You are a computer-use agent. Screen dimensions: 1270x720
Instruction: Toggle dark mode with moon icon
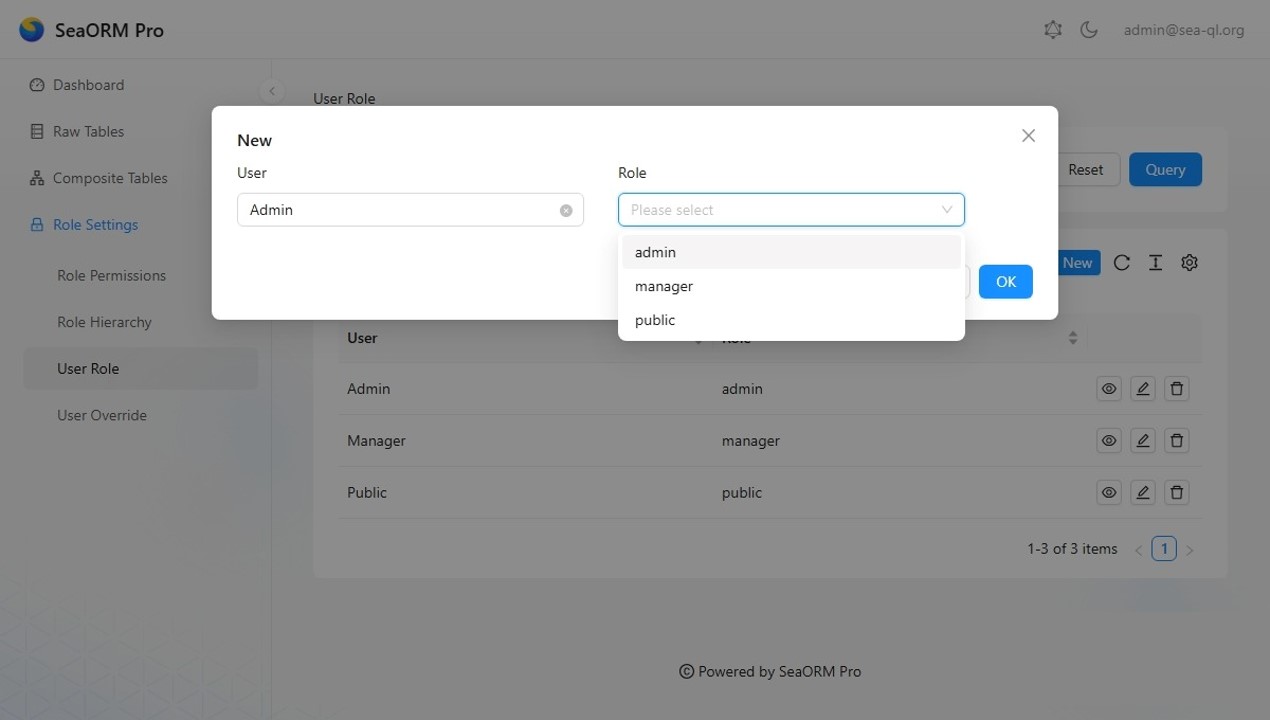[1089, 30]
